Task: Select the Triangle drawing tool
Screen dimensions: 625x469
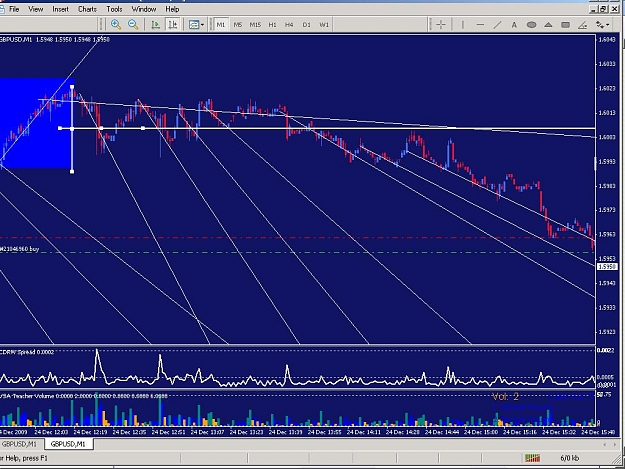Action: 548,25
